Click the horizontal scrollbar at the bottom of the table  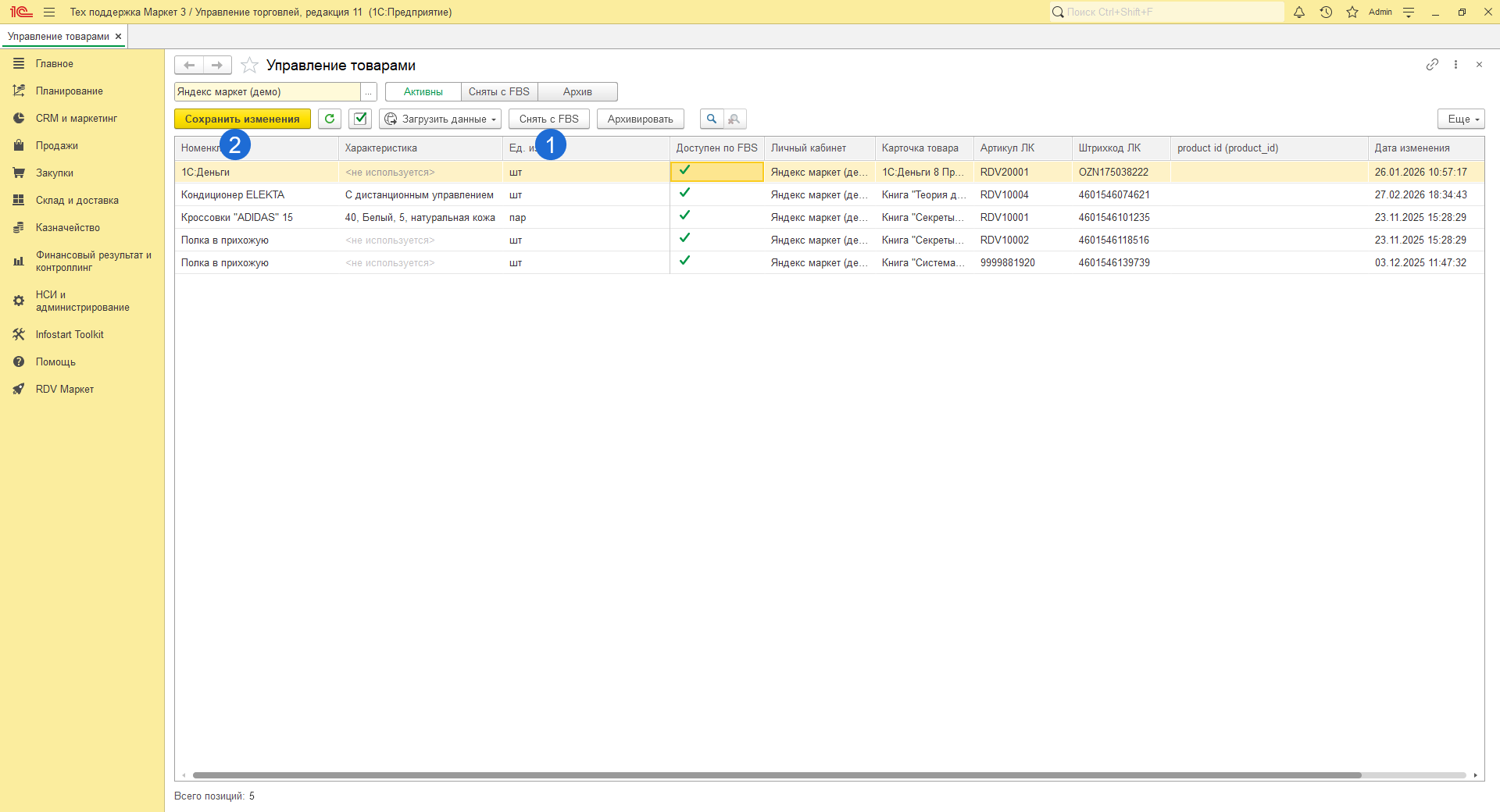coord(777,775)
